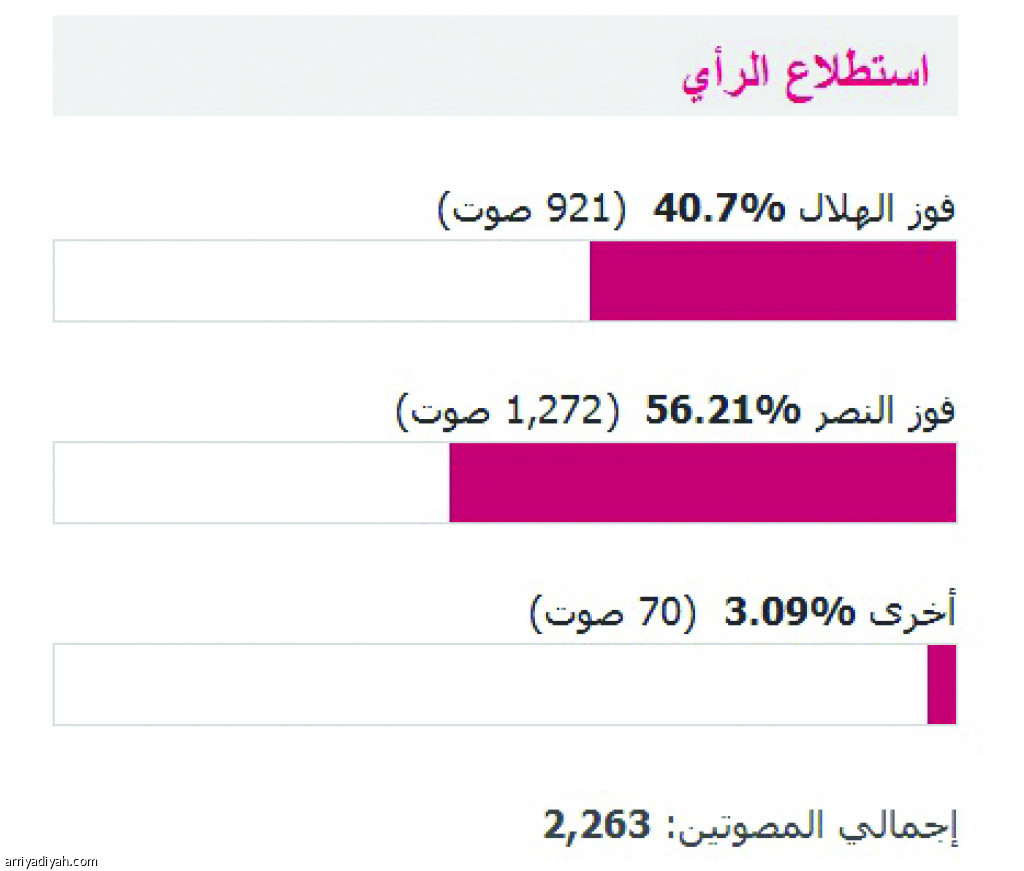Click the small filled segment of أخرى bar
The width and height of the screenshot is (1024, 871).
(942, 684)
